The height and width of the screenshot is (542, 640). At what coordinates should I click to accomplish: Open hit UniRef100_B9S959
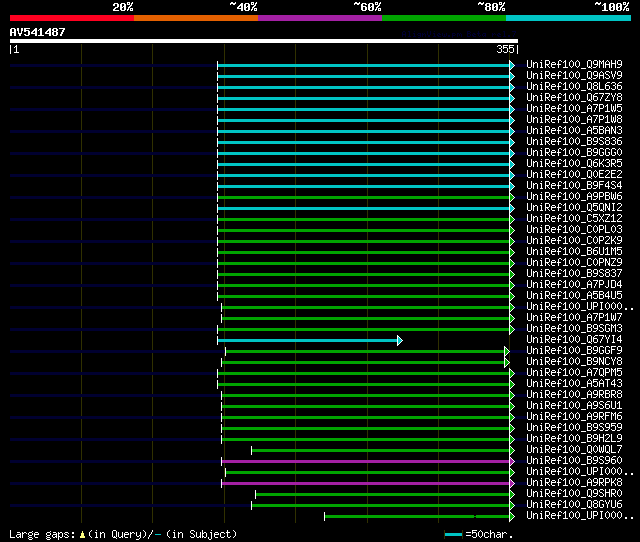click(574, 428)
